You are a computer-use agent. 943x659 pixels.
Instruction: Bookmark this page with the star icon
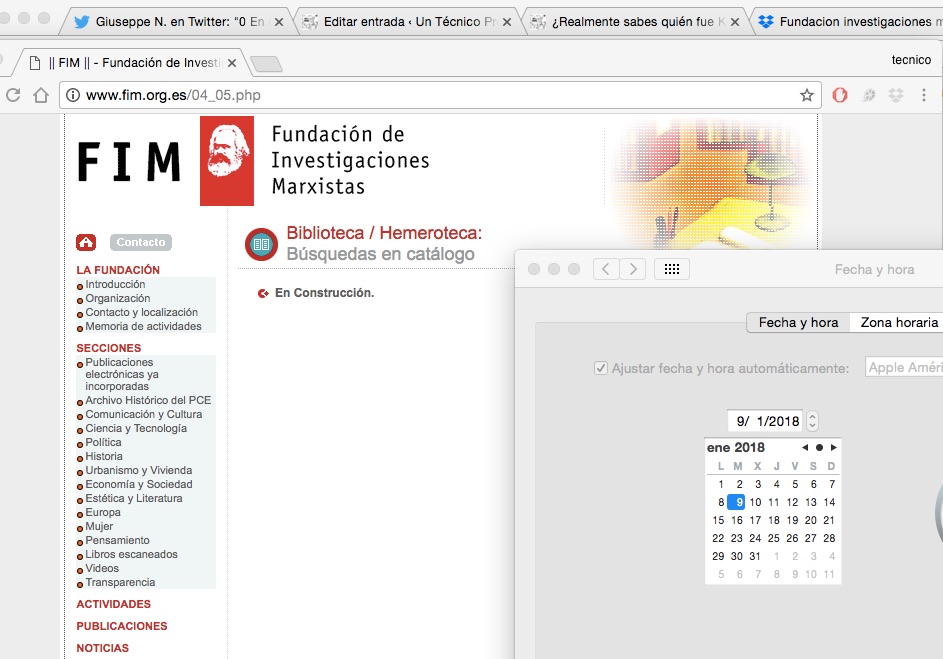pos(807,95)
